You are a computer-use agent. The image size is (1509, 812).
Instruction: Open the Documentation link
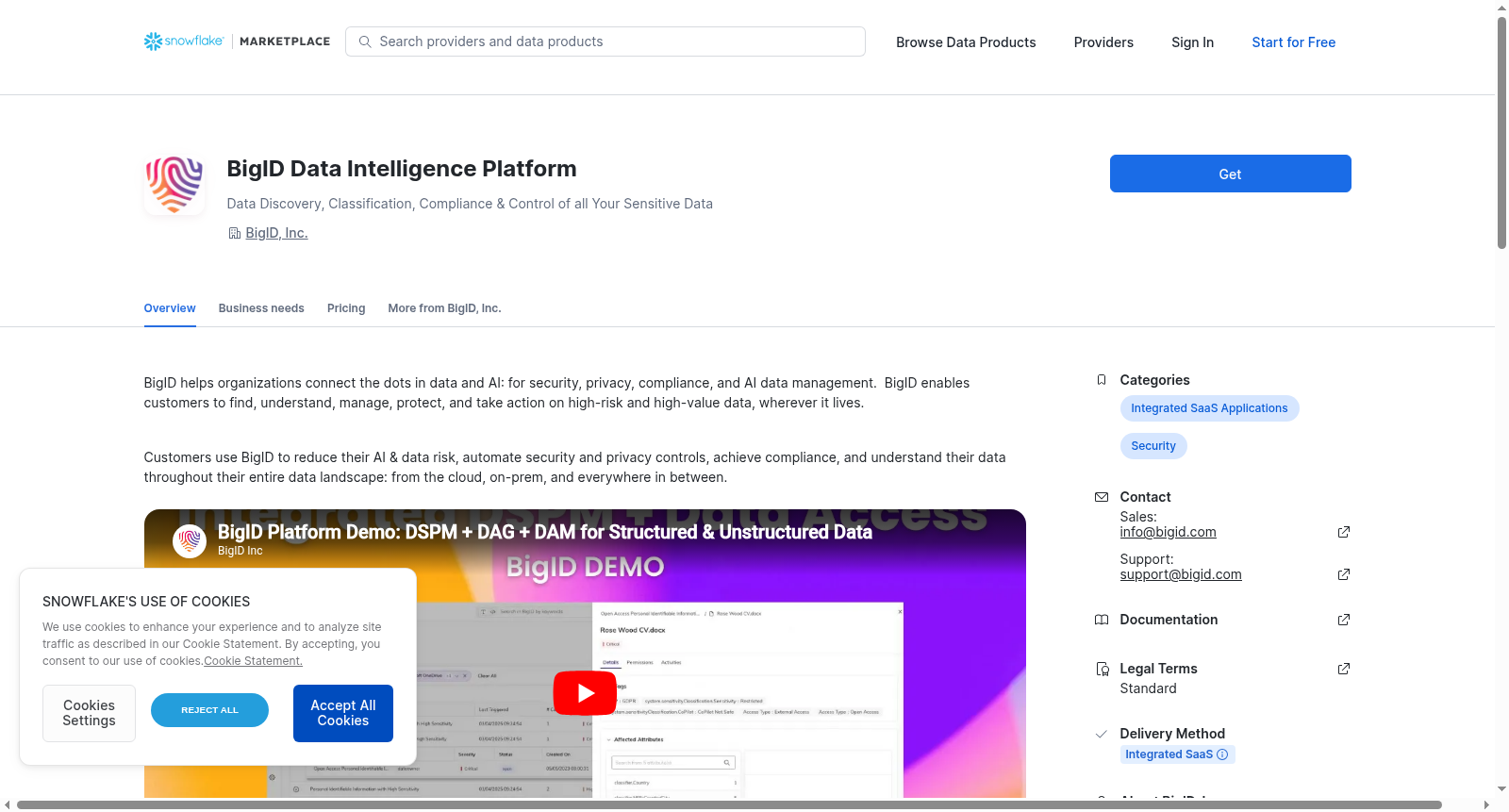click(x=1169, y=620)
